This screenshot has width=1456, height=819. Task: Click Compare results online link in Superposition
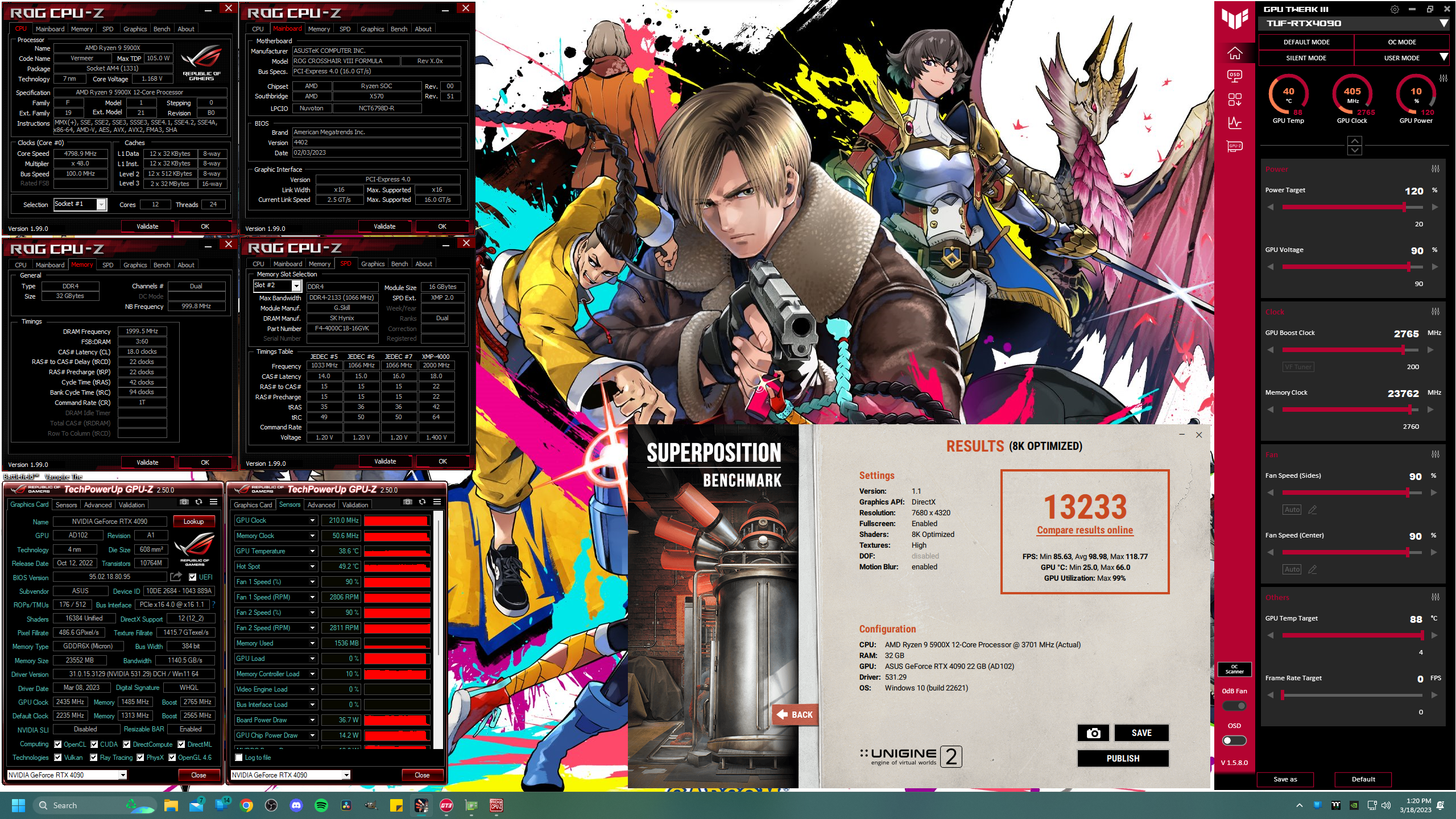pos(1085,530)
